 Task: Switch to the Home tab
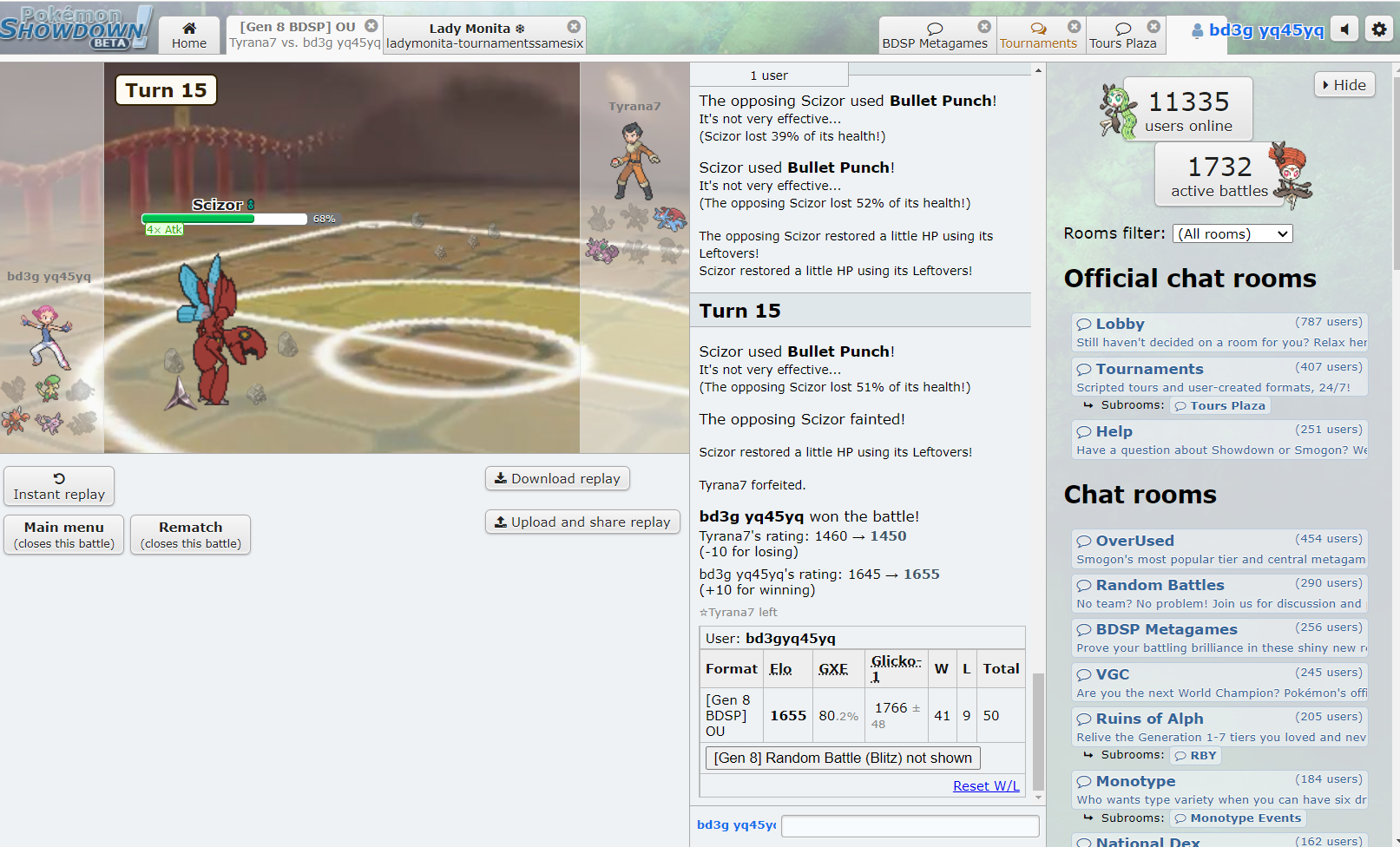tap(189, 36)
